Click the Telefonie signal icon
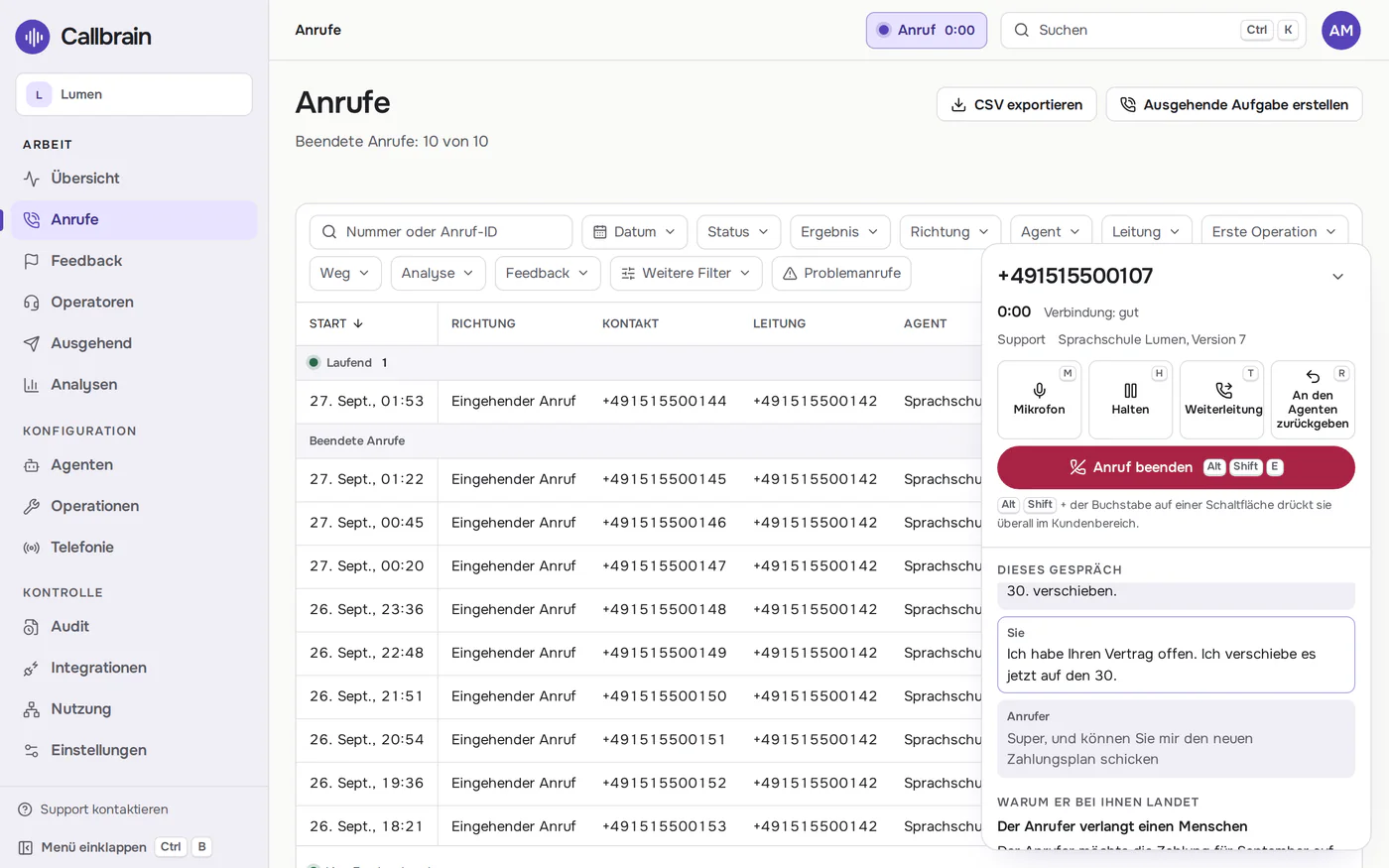The image size is (1389, 868). (32, 548)
